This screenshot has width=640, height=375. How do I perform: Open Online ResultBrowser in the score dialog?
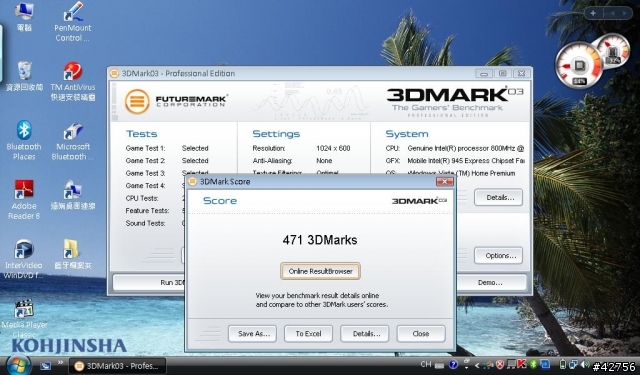(x=320, y=271)
